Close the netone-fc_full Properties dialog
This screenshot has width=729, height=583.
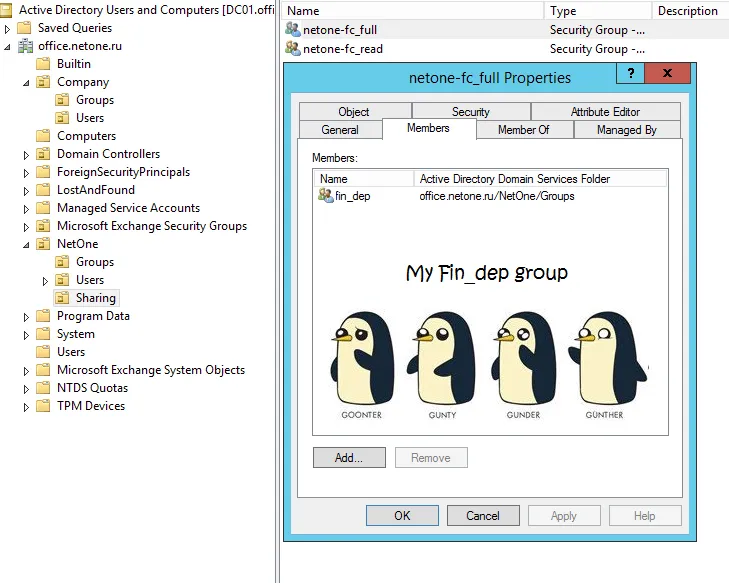point(668,73)
